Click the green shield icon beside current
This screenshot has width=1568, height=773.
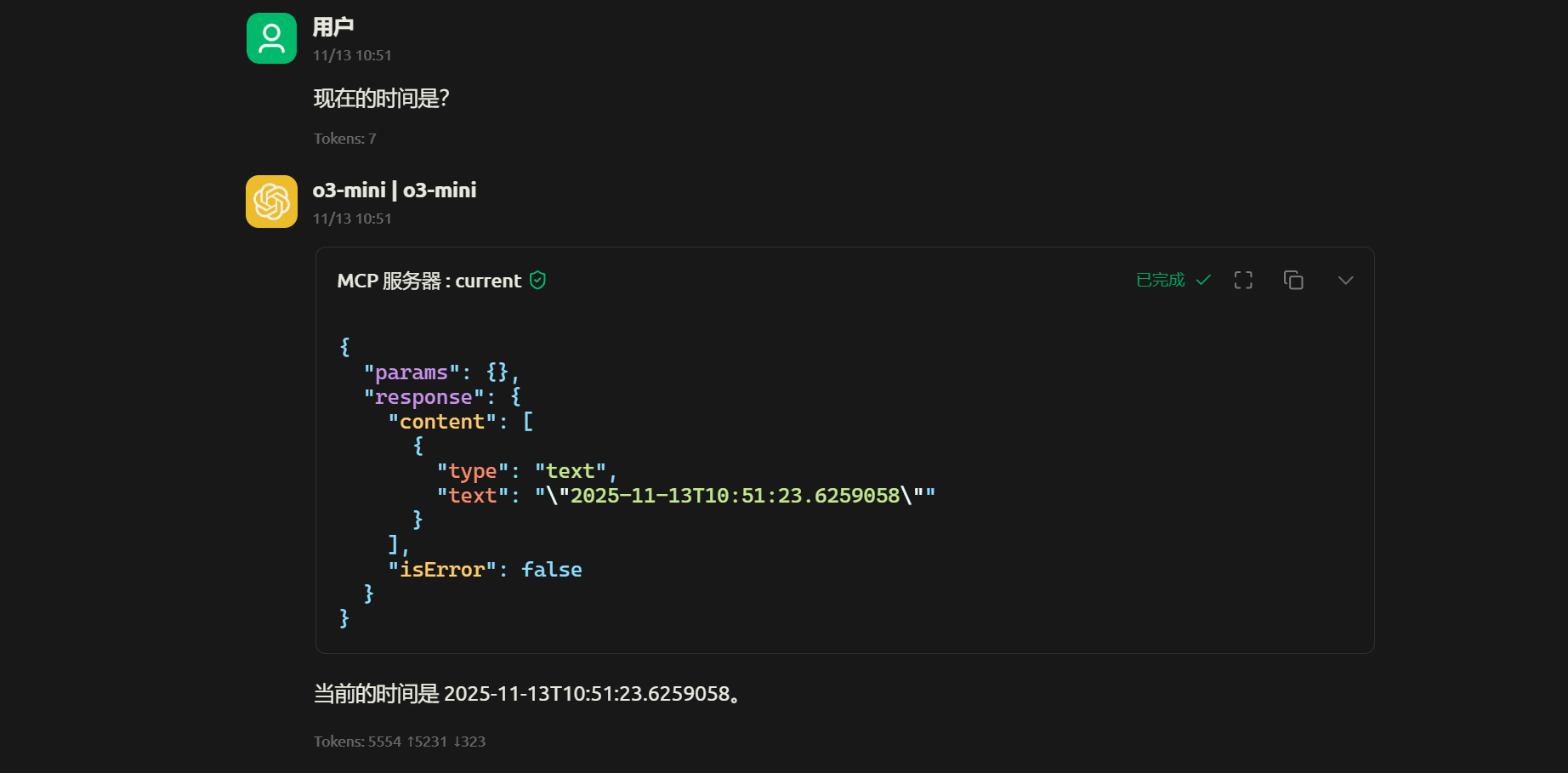click(537, 281)
